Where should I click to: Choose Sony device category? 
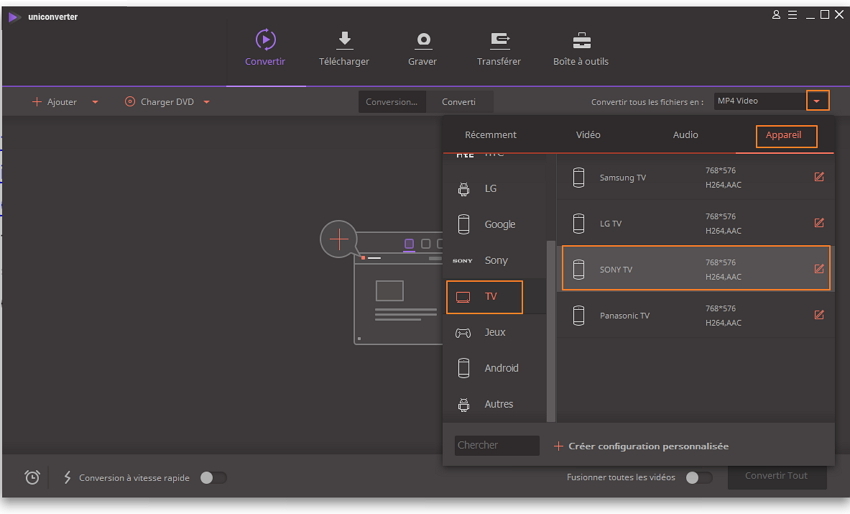494,260
